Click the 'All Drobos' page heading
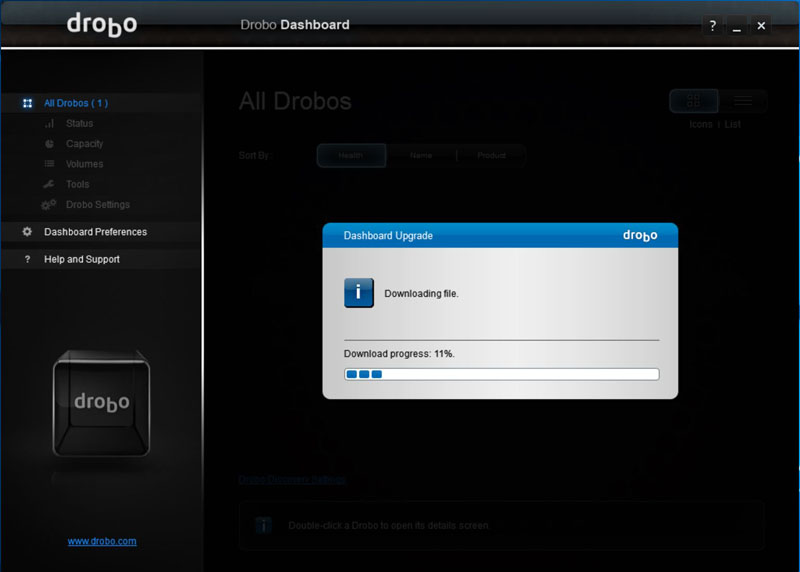800x572 pixels. click(x=295, y=101)
